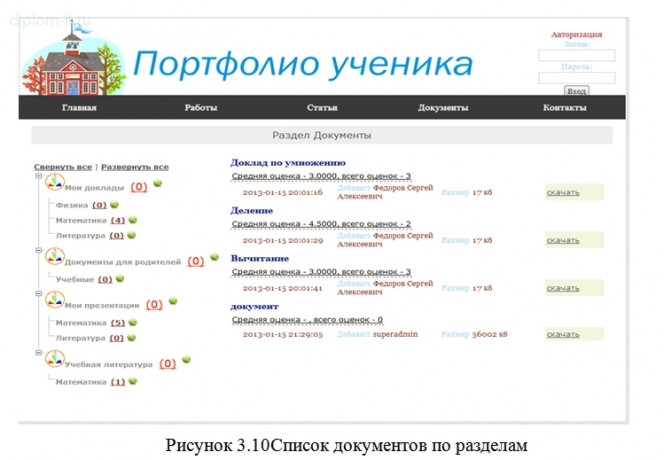The height and width of the screenshot is (460, 664).
Task: Click the Свернуть все link
Action: click(63, 167)
